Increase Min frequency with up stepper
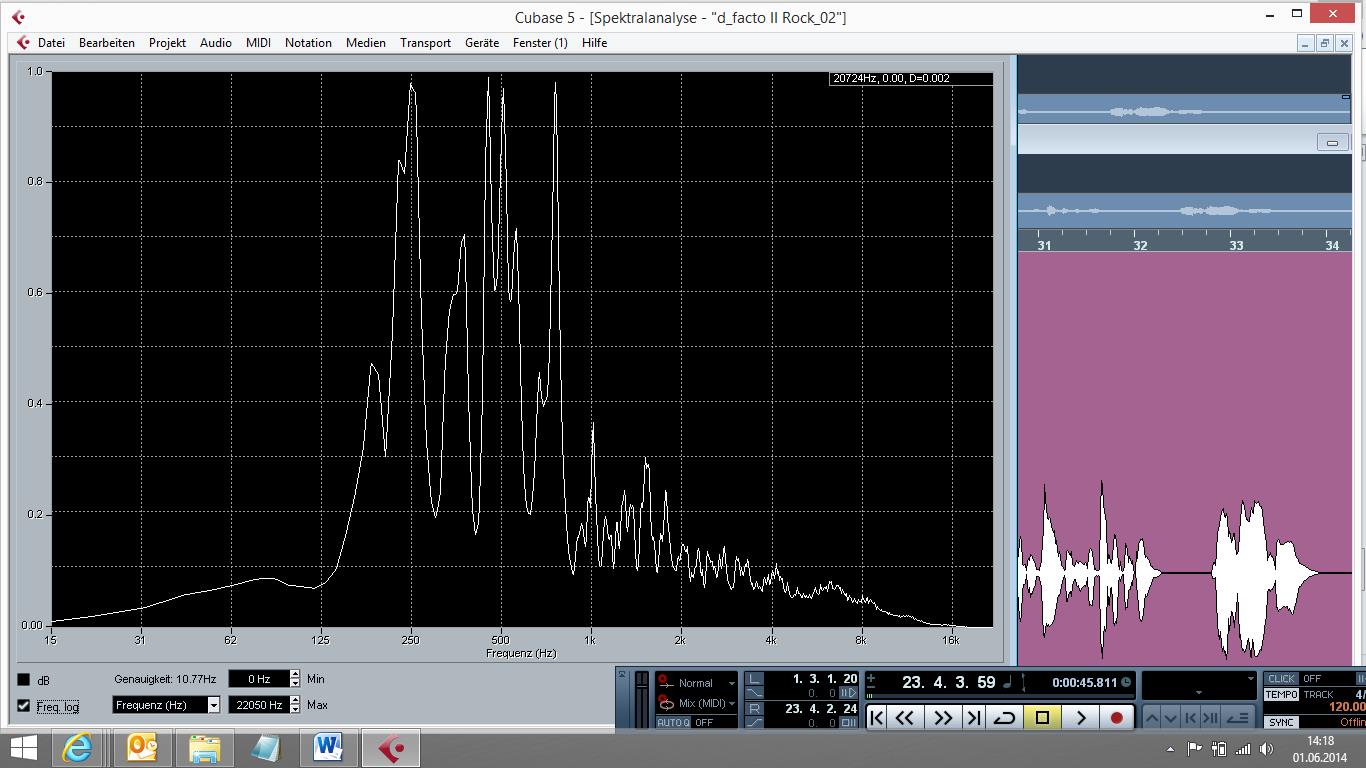The height and width of the screenshot is (768, 1366). 295,675
